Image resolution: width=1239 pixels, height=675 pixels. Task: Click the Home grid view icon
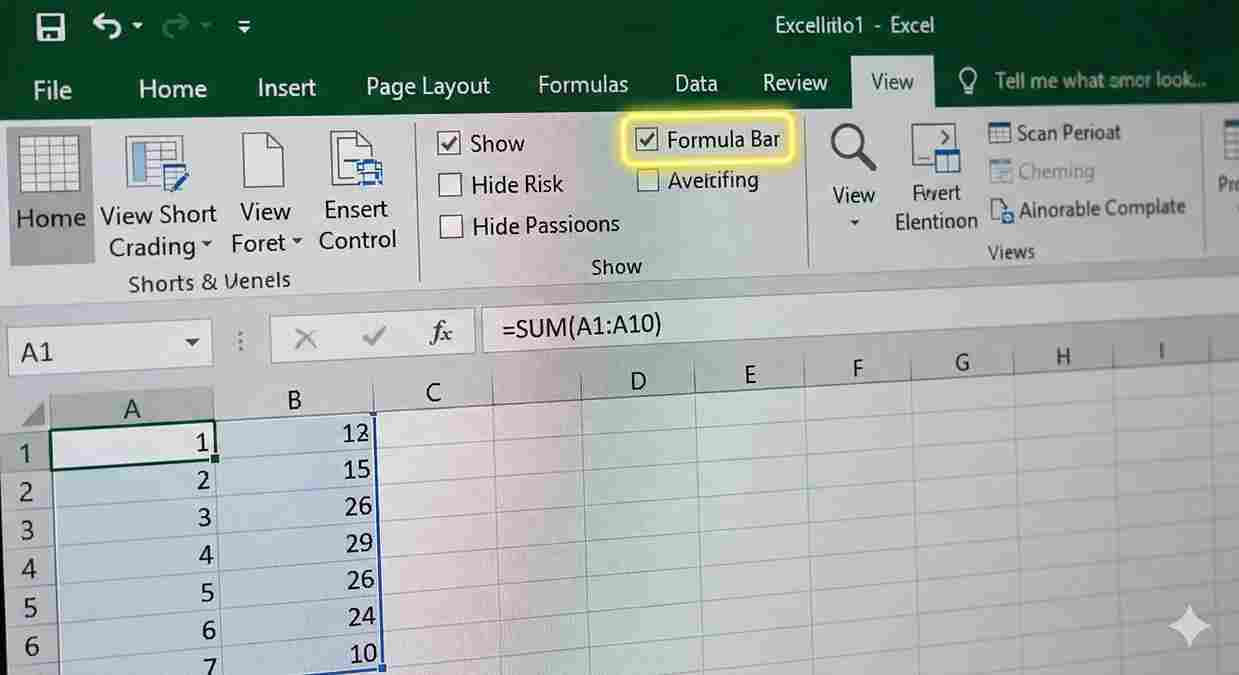pyautogui.click(x=49, y=165)
